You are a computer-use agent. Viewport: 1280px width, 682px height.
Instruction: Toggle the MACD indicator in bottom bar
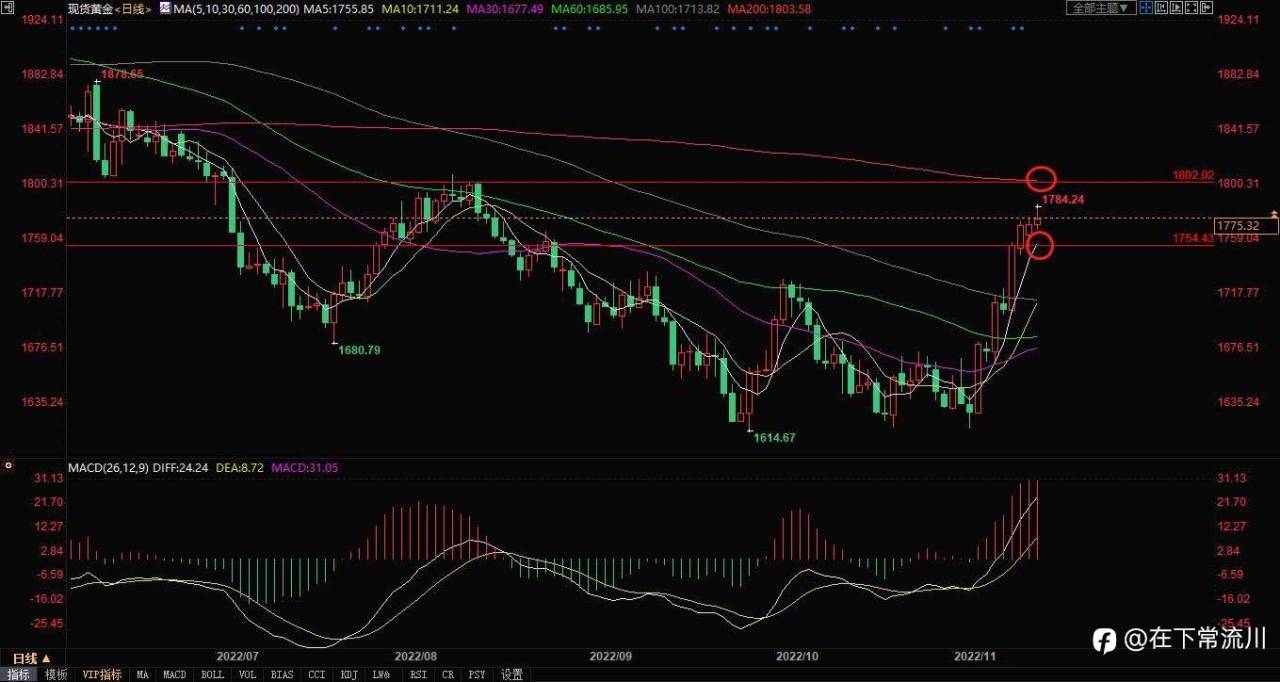[174, 675]
